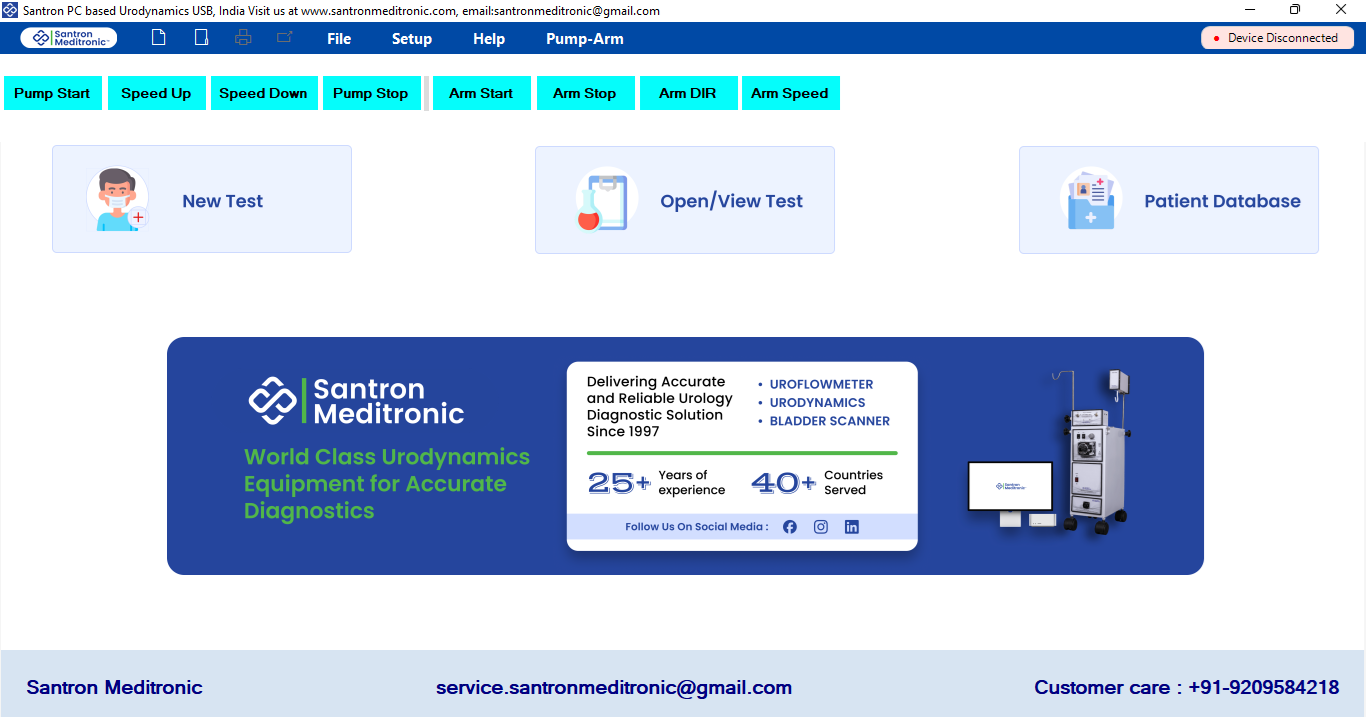
Task: Click the Arm Start button
Action: pyautogui.click(x=481, y=93)
